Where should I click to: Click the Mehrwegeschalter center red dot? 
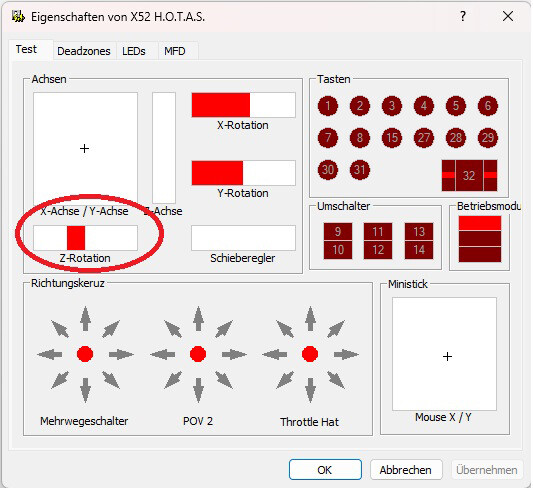[x=85, y=354]
